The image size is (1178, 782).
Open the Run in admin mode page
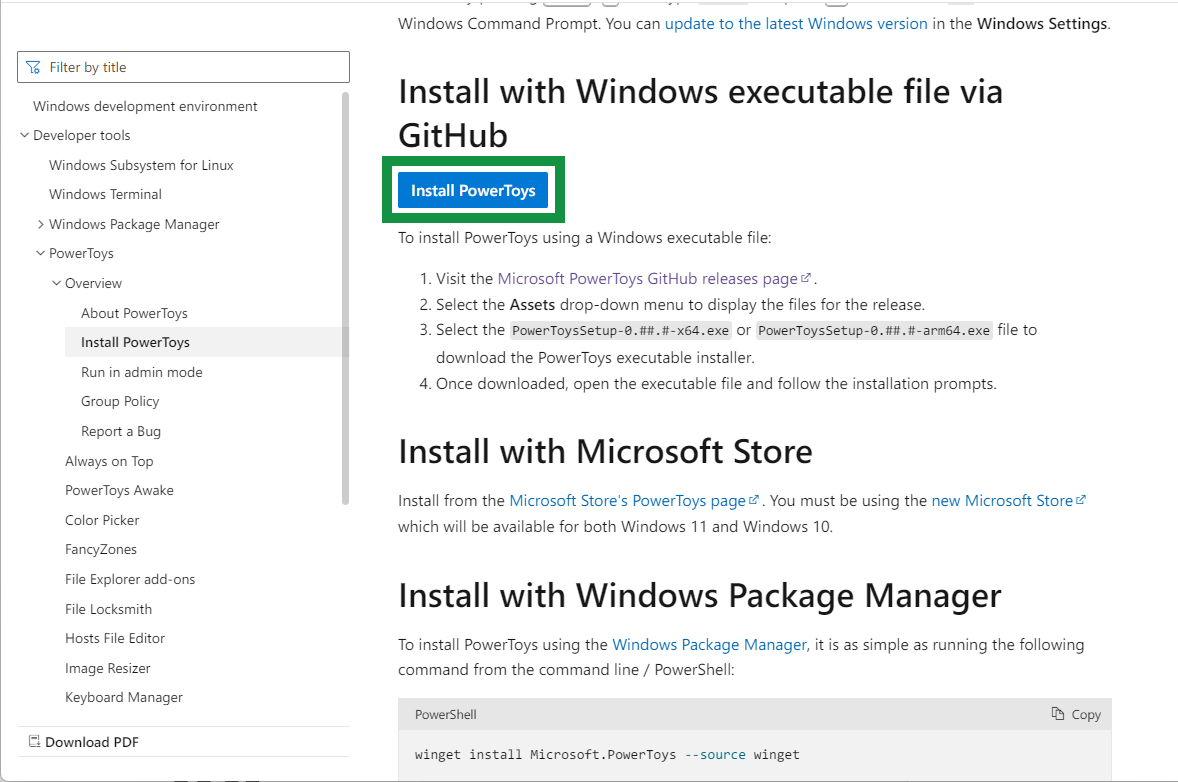142,372
